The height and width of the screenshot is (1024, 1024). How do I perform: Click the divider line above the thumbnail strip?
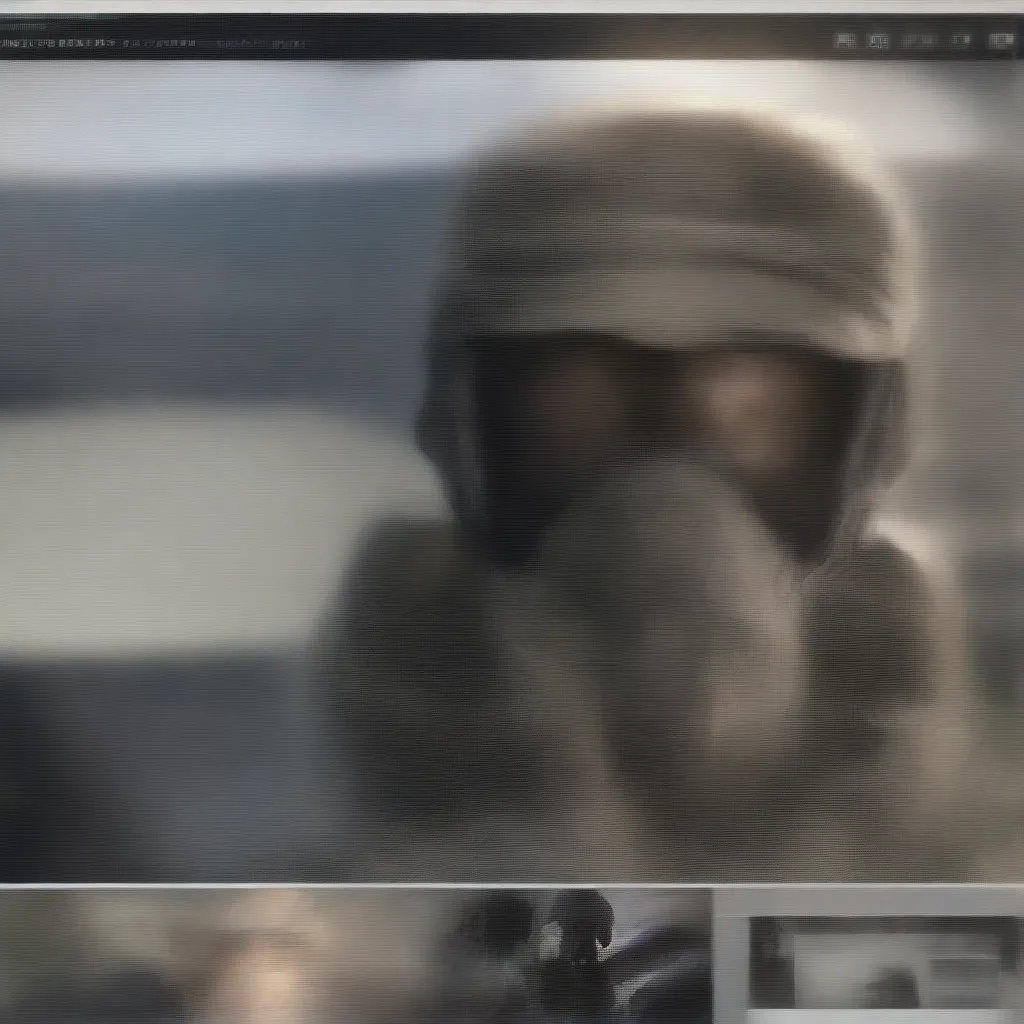tap(400, 885)
